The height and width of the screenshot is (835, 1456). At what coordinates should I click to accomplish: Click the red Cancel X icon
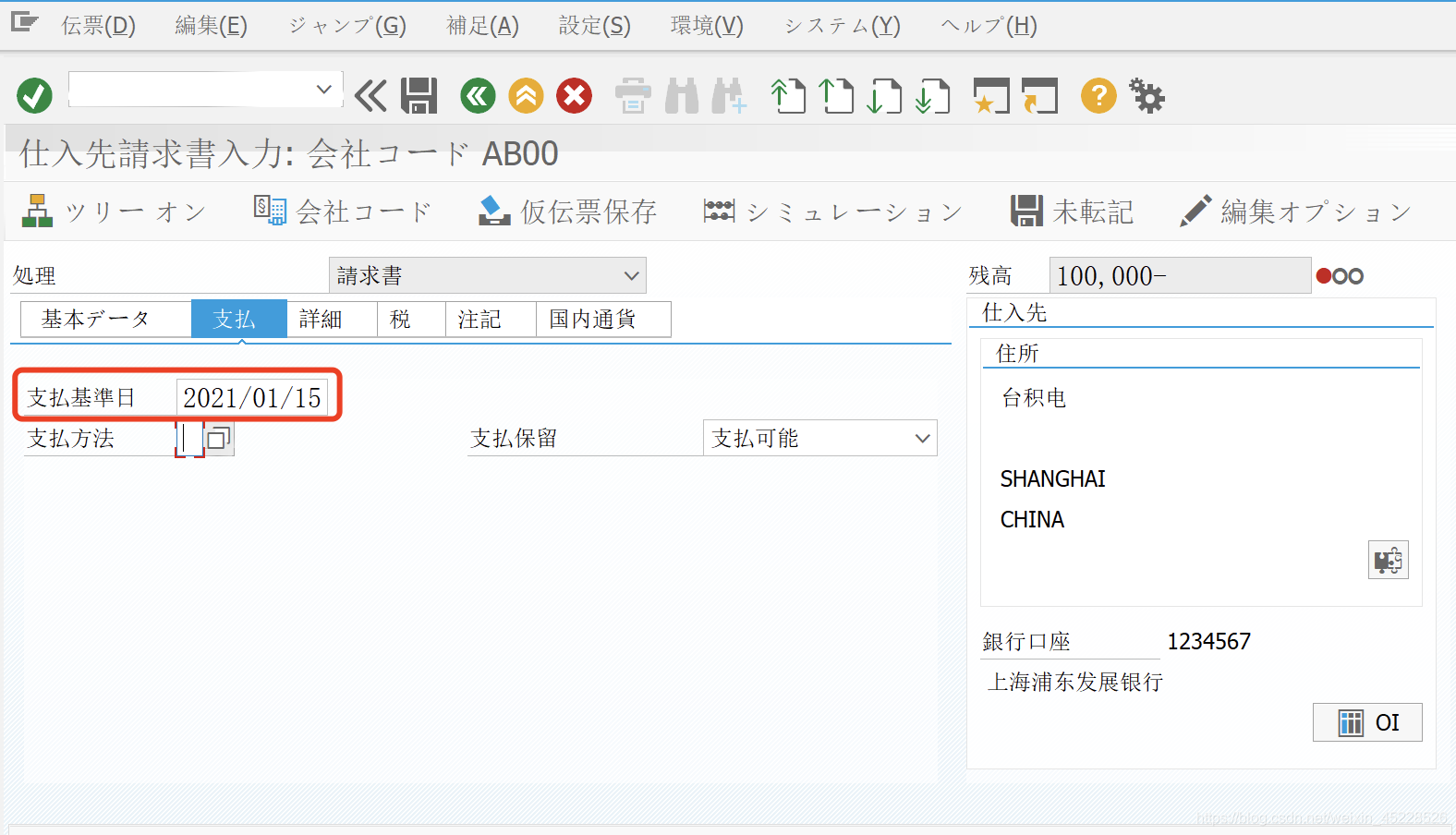(x=574, y=95)
